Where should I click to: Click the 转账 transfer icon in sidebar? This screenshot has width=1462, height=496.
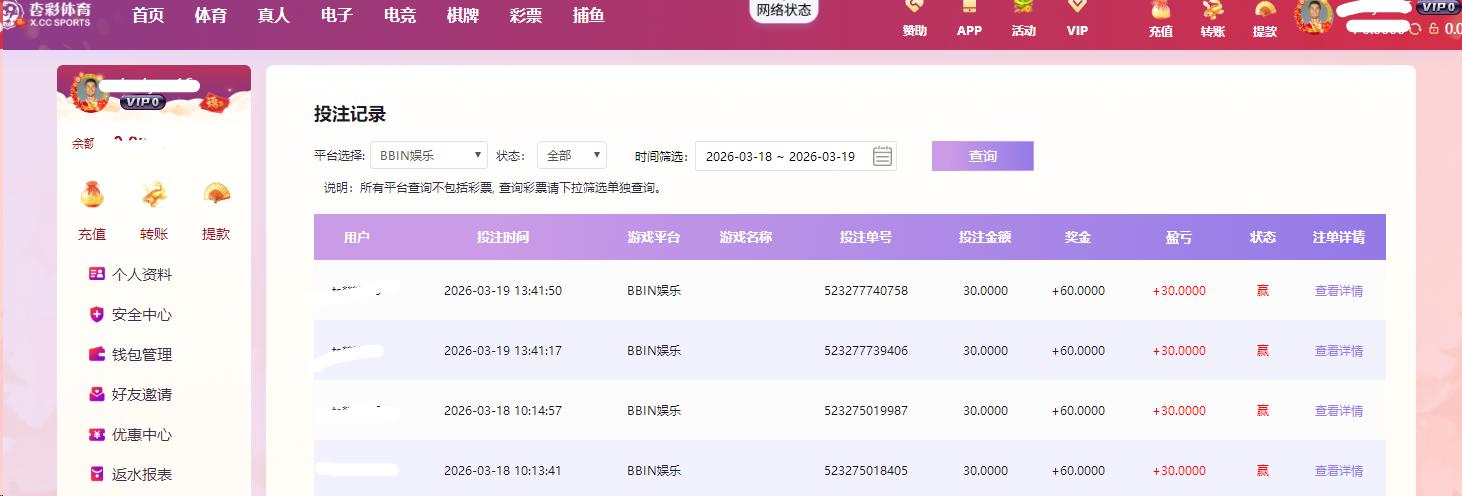pyautogui.click(x=154, y=196)
